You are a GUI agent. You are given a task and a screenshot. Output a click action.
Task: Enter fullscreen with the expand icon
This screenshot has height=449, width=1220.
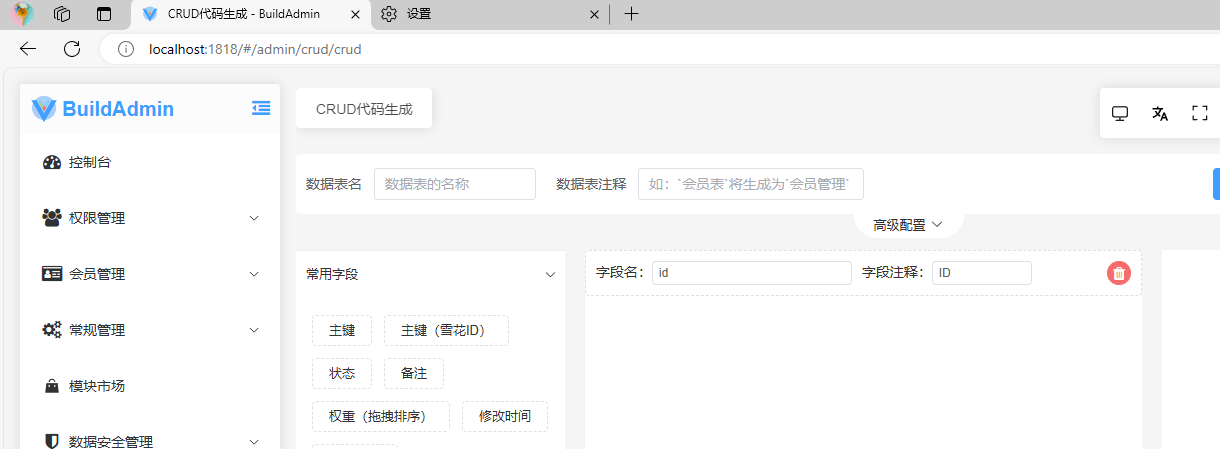(x=1200, y=113)
